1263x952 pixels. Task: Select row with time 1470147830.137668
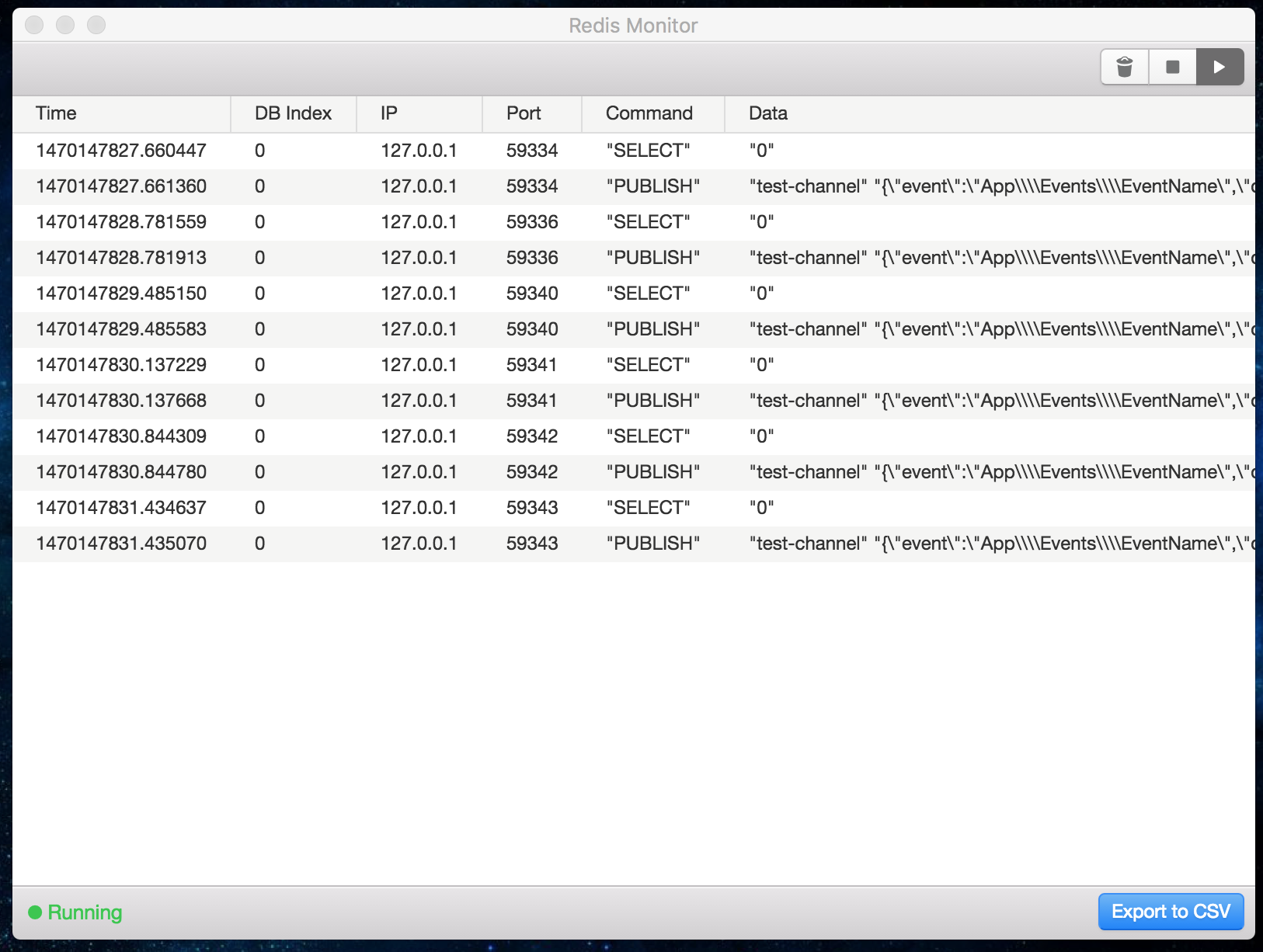pos(634,401)
